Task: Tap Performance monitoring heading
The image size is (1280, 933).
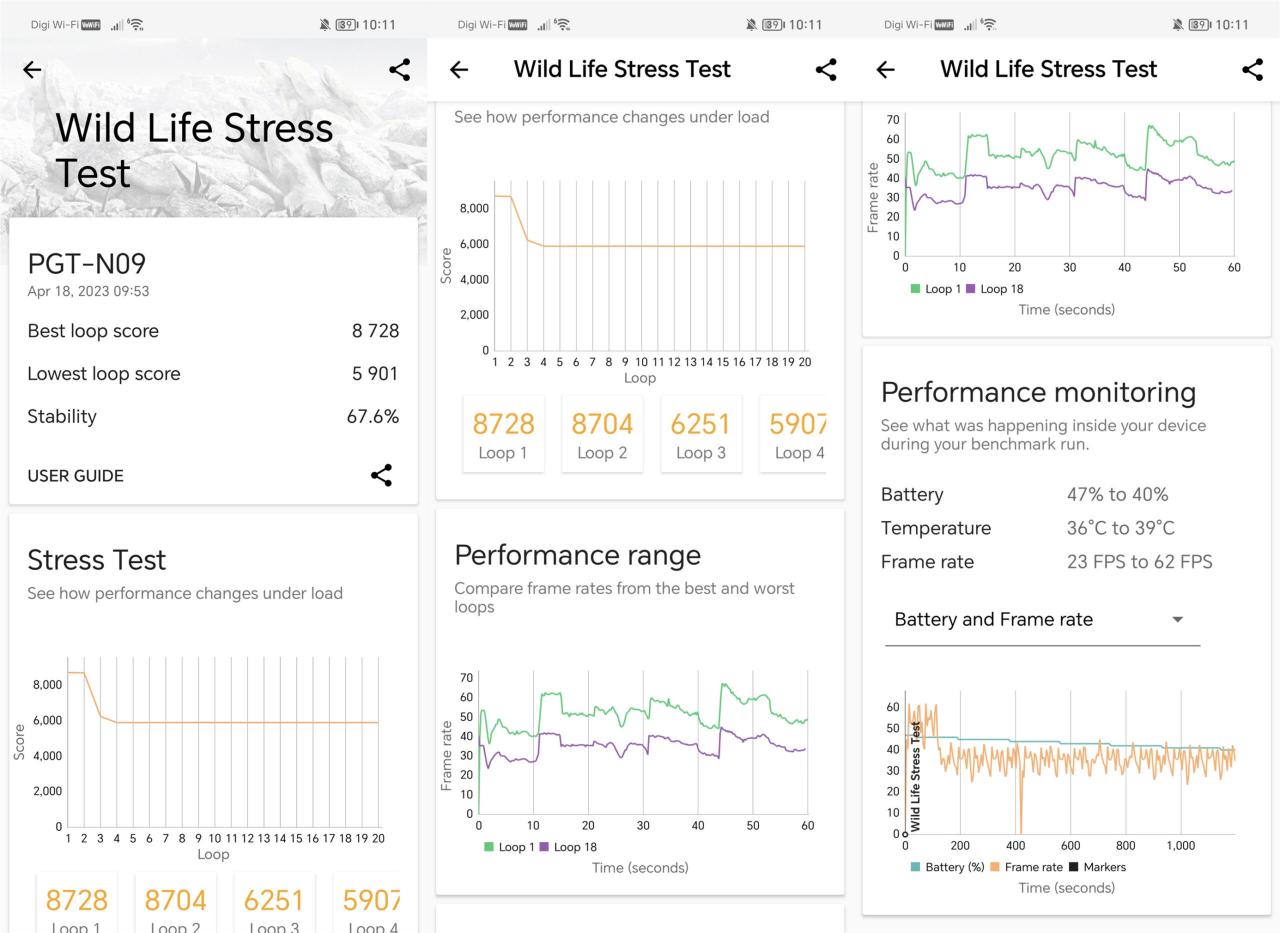Action: [1038, 392]
